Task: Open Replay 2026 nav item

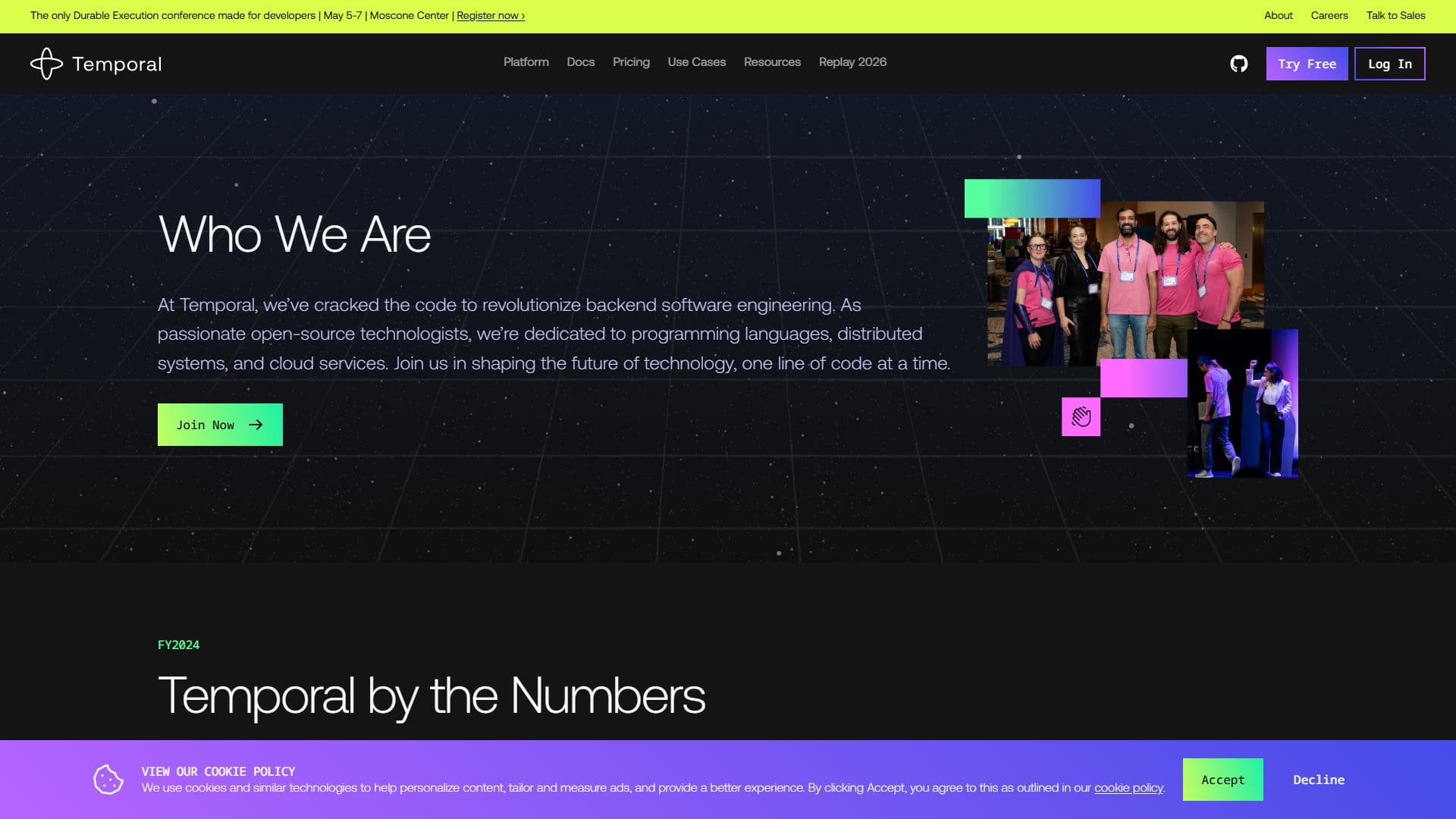Action: pyautogui.click(x=852, y=62)
